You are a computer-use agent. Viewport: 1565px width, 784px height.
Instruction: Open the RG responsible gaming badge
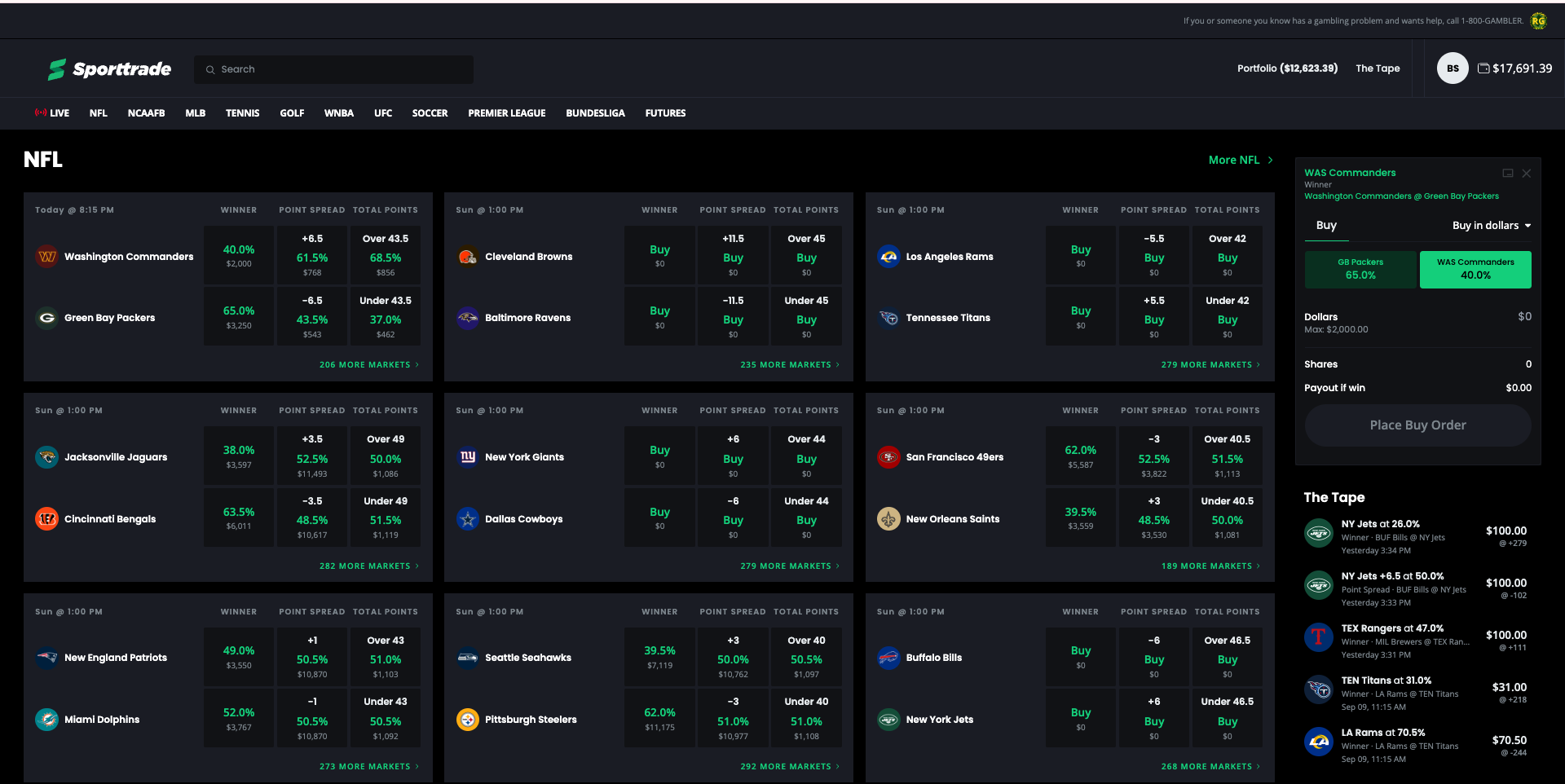point(1538,21)
